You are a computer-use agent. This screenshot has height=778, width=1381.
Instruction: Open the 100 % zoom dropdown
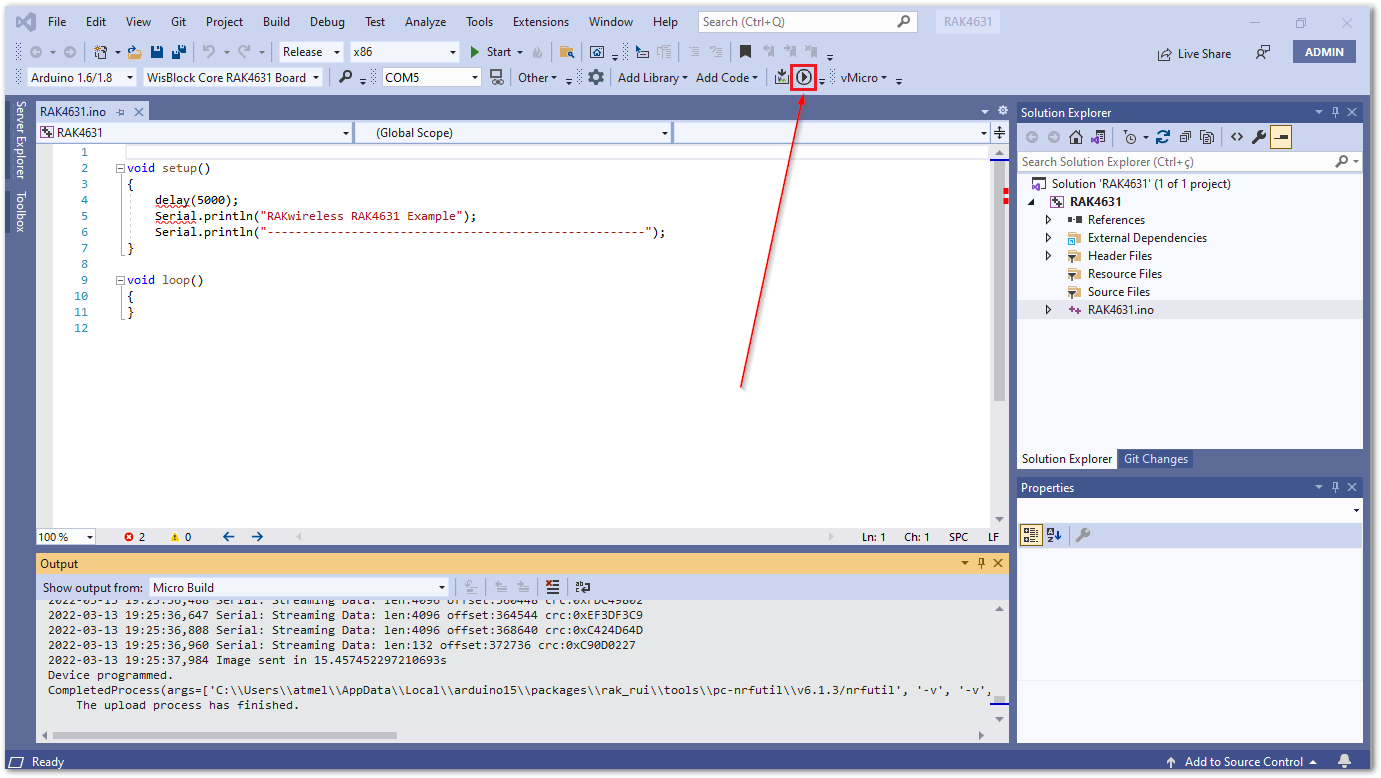pyautogui.click(x=66, y=537)
